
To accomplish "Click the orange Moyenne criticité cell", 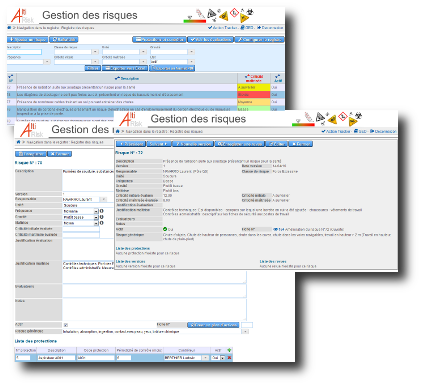I will point(254,102).
